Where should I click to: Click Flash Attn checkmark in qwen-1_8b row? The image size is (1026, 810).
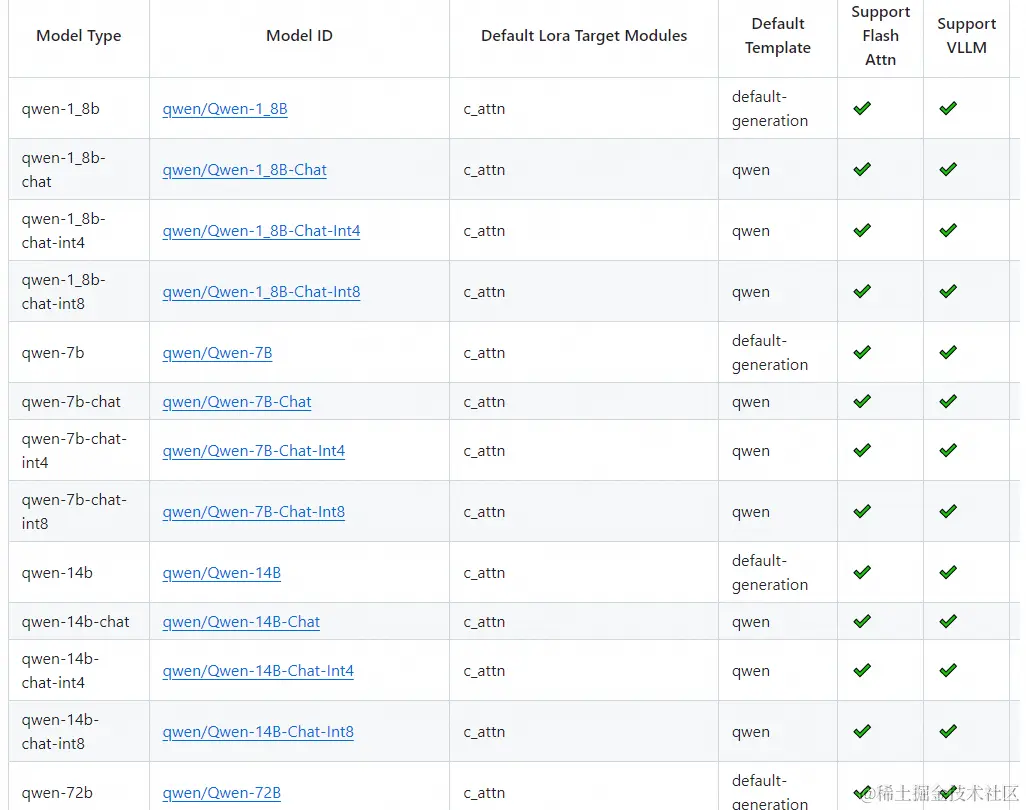pos(862,108)
